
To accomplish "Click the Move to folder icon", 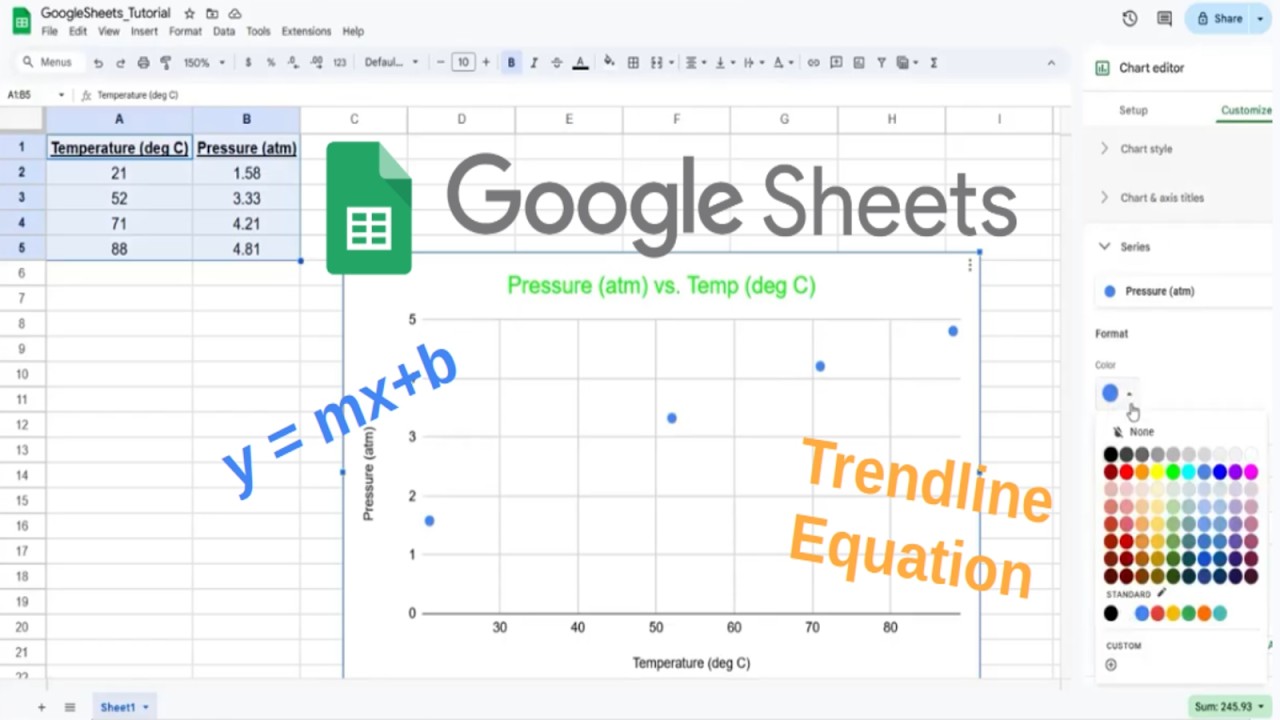I will tap(212, 14).
